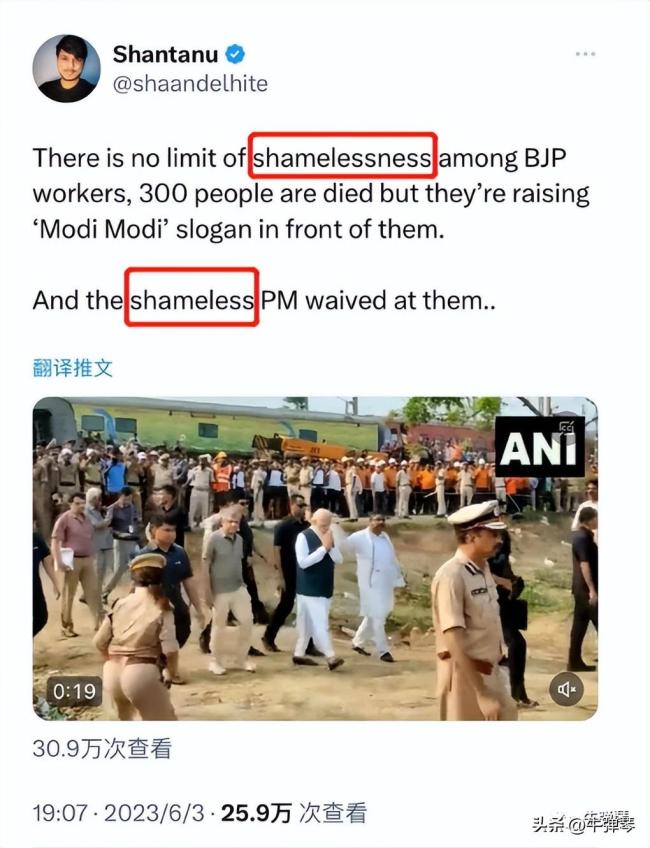Click the Prime Minister in video frame
The width and height of the screenshot is (650, 848).
(316, 587)
